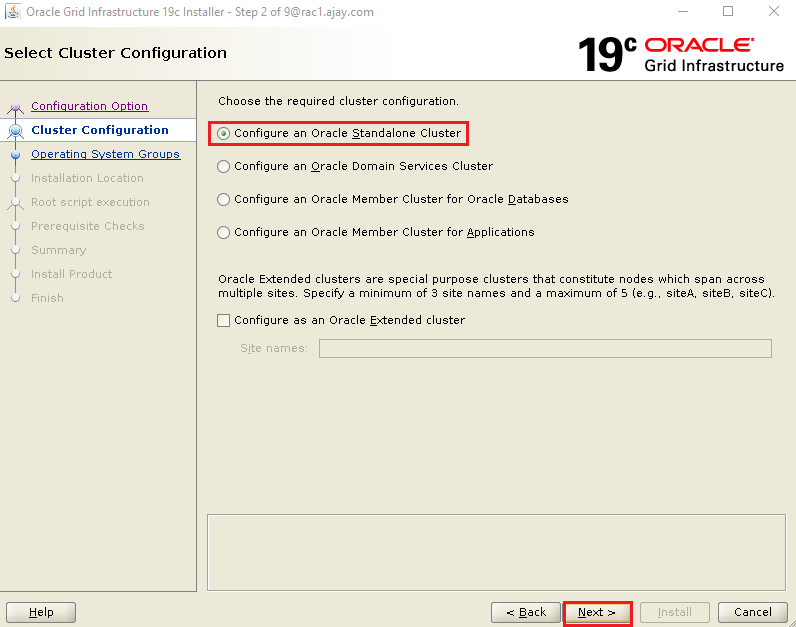Viewport: 796px width, 627px height.
Task: Click the Cluster Configuration current-step marker icon
Action: (x=16, y=131)
